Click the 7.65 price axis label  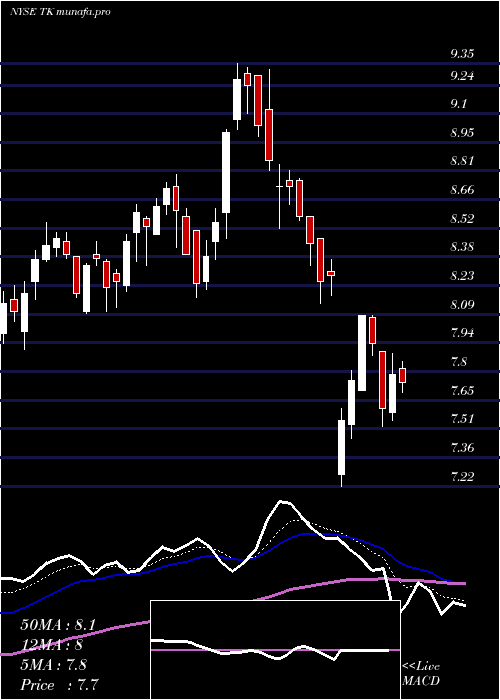pos(462,391)
